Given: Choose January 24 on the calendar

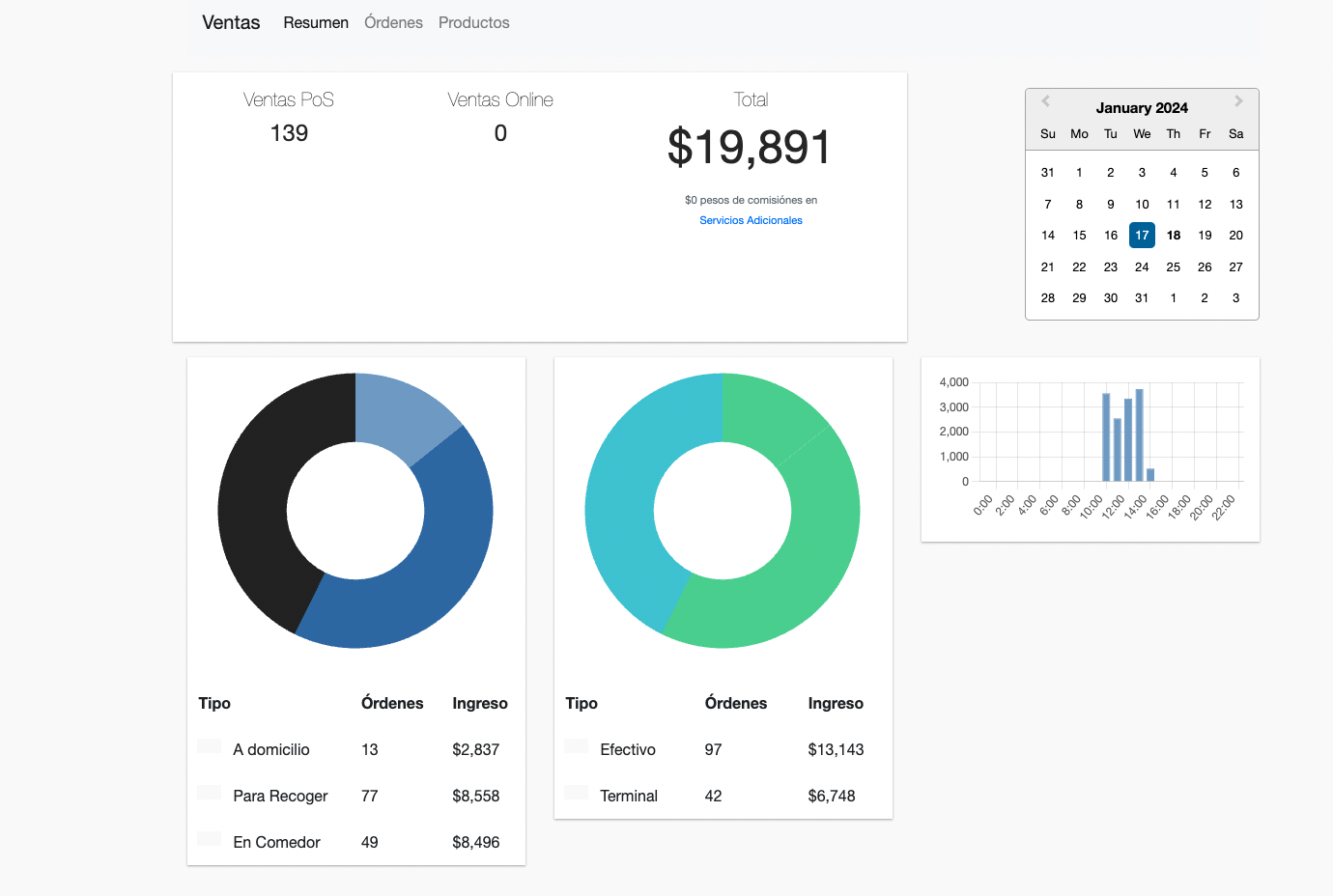Looking at the screenshot, I should [x=1142, y=266].
